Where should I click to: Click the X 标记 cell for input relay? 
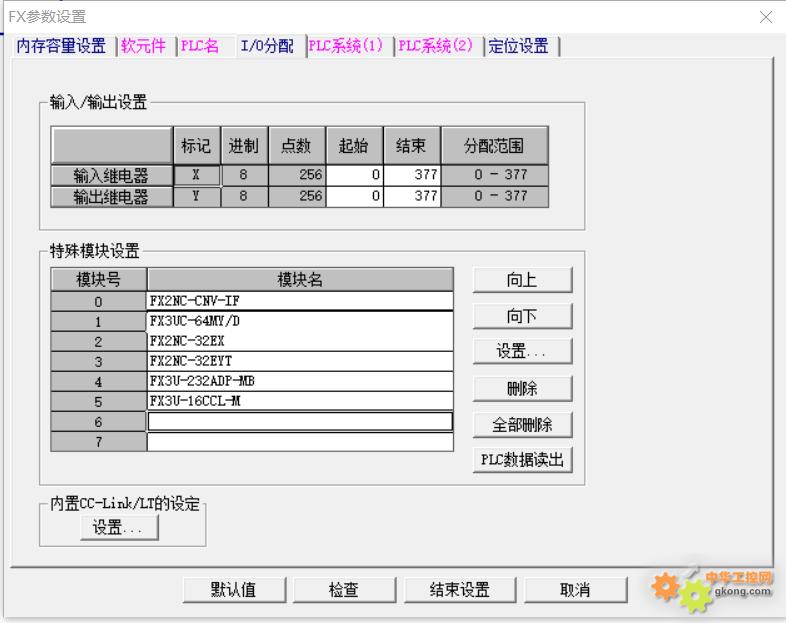[x=196, y=175]
